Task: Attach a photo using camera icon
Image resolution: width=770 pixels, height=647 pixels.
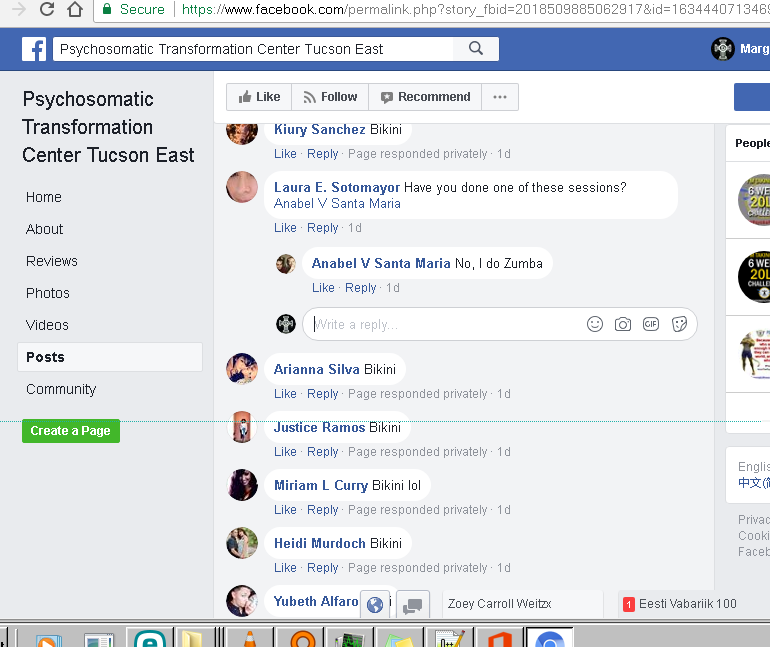Action: [623, 324]
